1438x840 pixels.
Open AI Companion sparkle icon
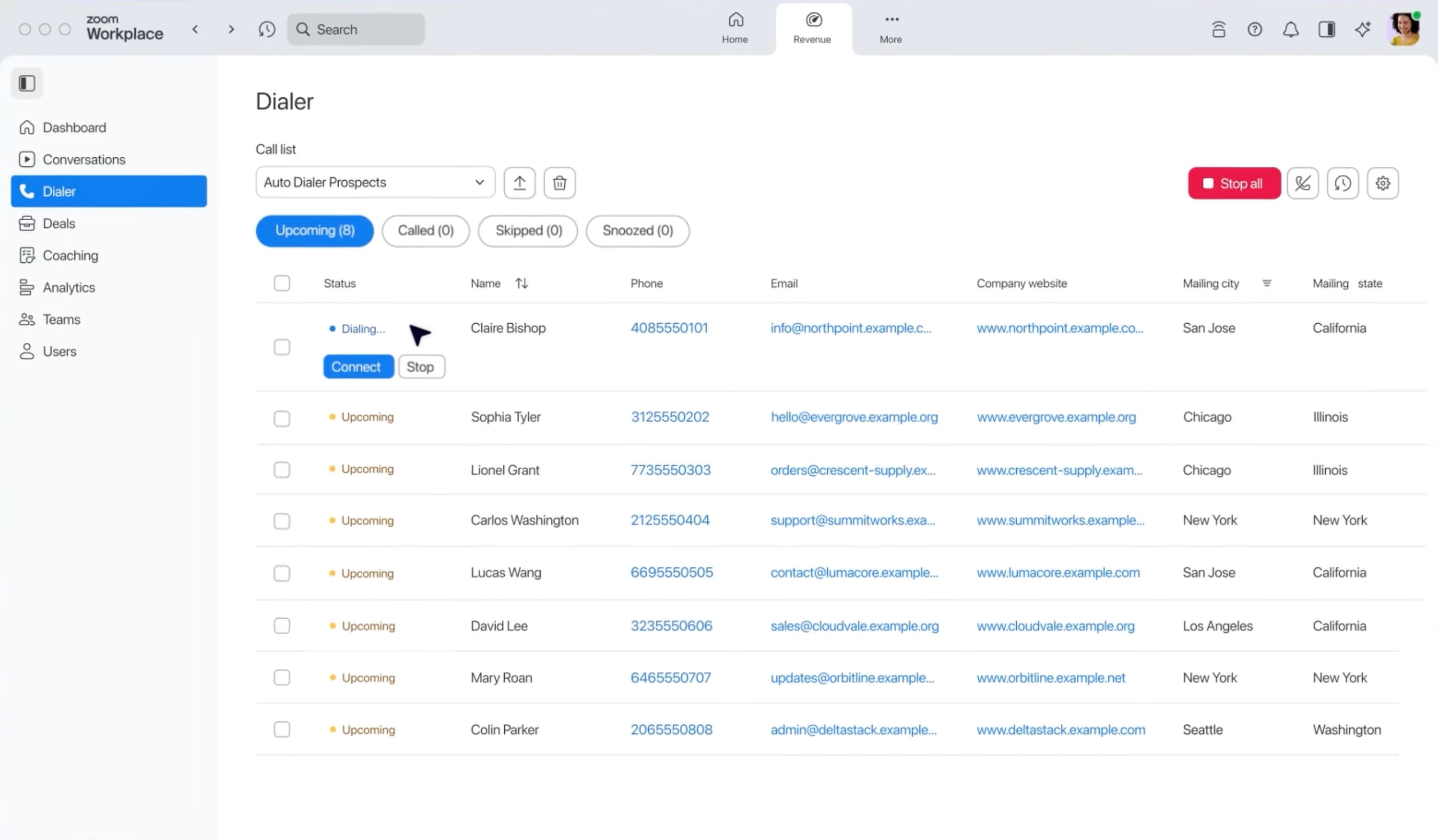pyautogui.click(x=1363, y=29)
